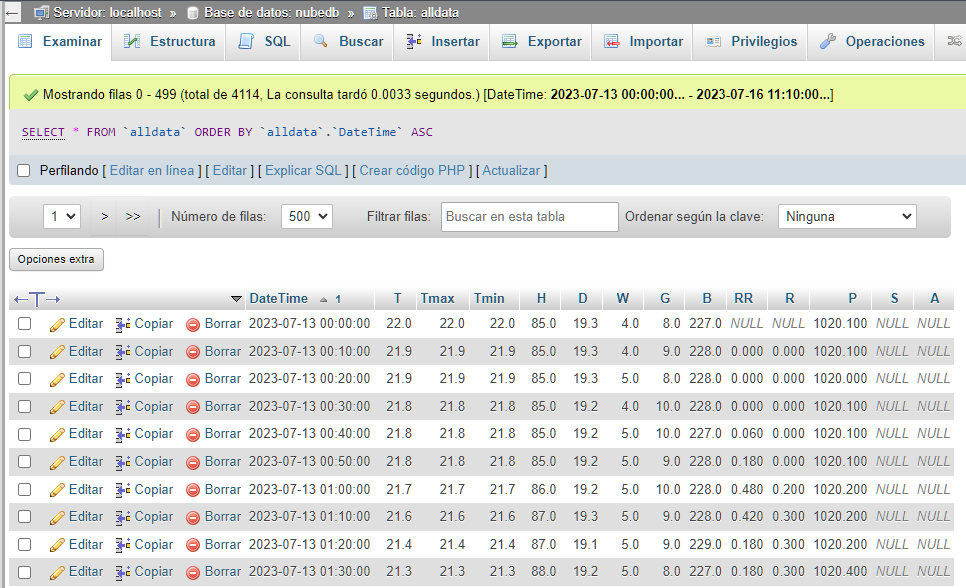Click cell value 1020.400 in column P
966x588 pixels.
click(840, 571)
